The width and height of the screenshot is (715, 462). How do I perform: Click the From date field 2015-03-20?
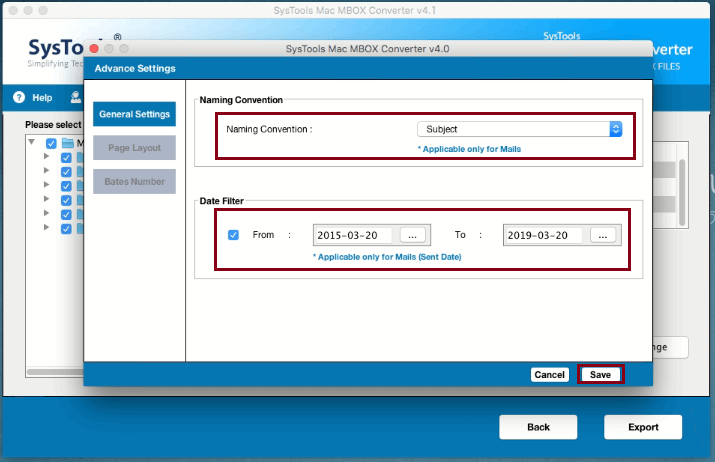click(x=353, y=235)
